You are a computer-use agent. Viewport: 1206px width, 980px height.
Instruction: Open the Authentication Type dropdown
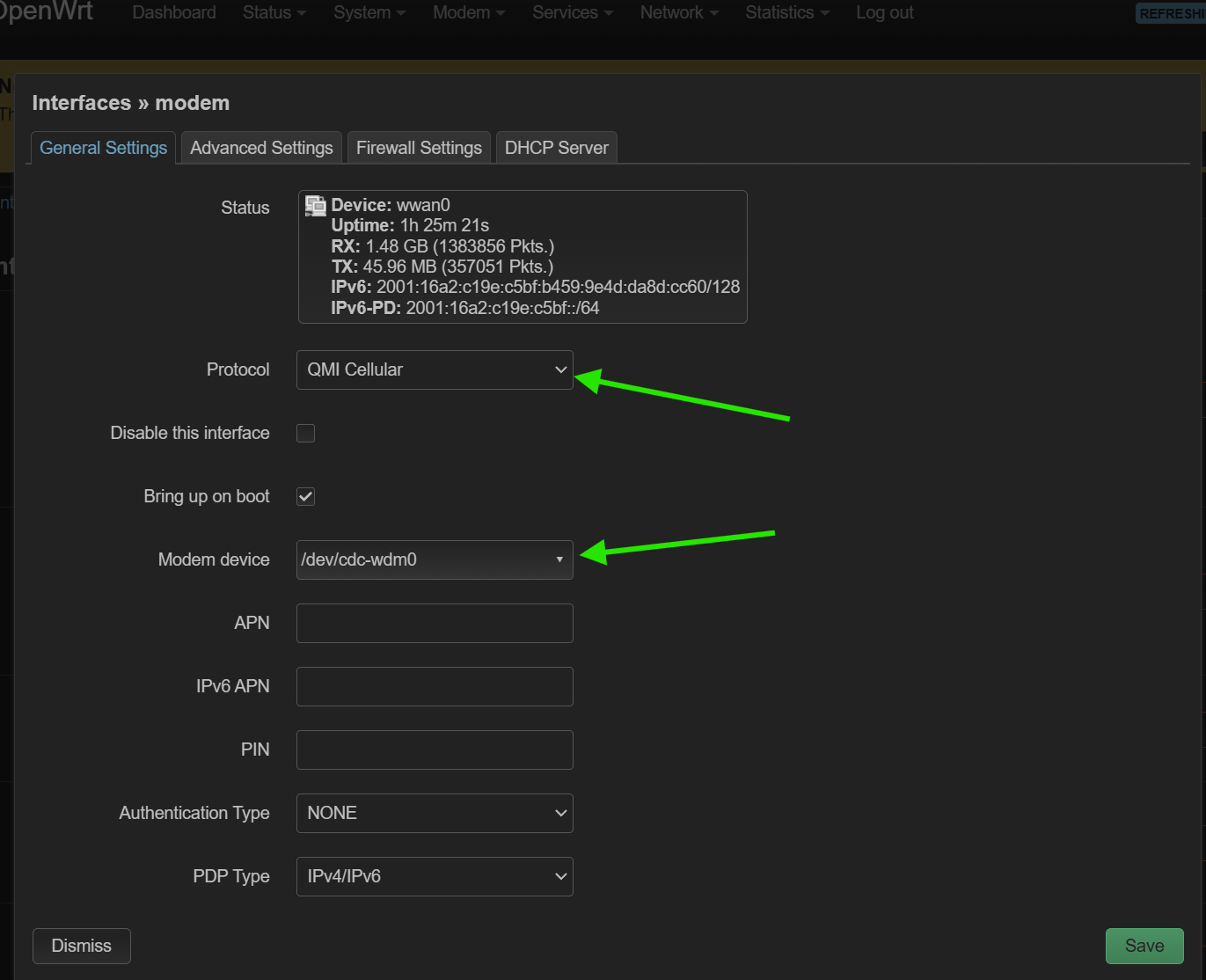[x=435, y=813]
